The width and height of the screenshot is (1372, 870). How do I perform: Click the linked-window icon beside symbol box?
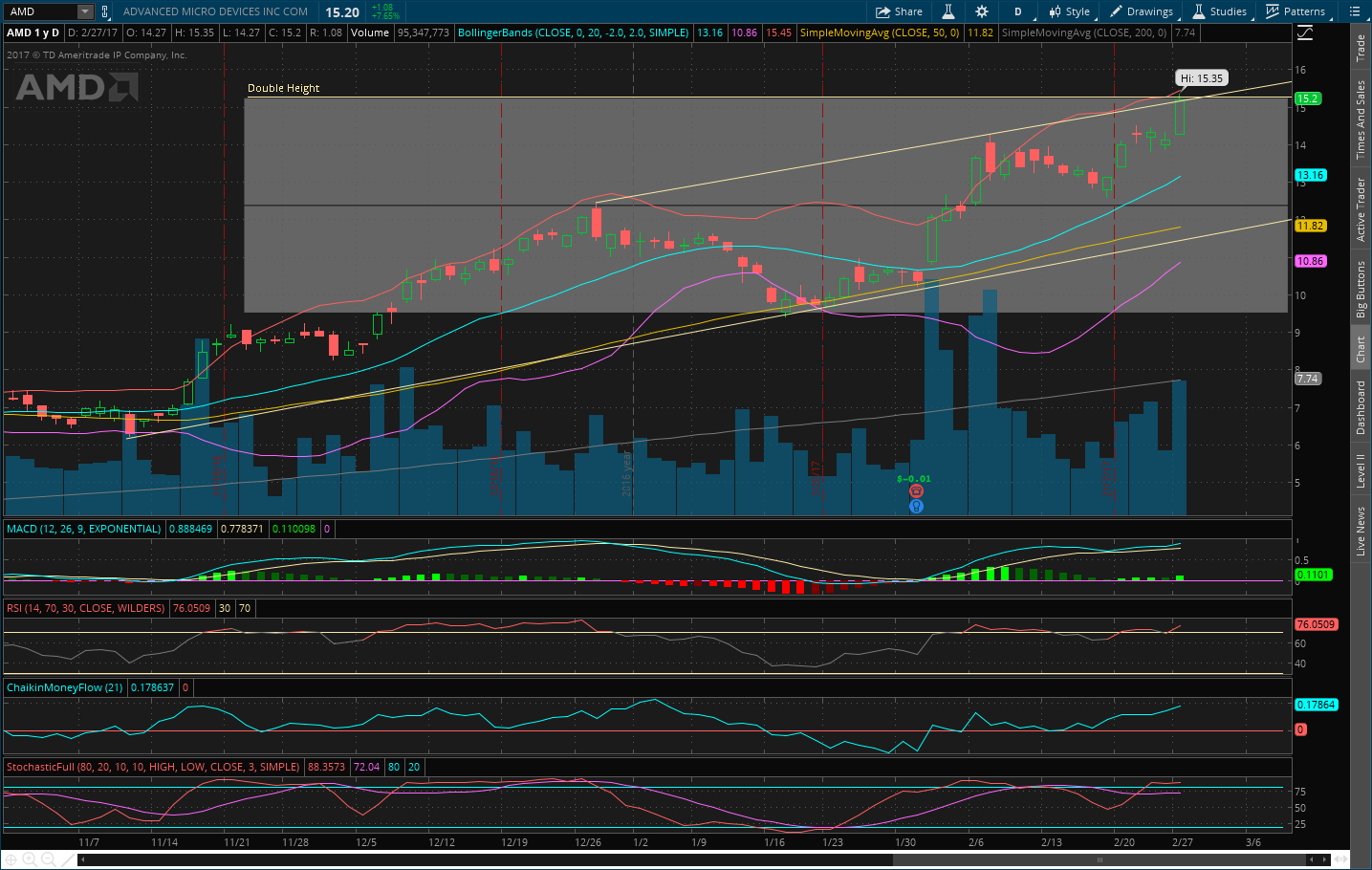point(105,11)
